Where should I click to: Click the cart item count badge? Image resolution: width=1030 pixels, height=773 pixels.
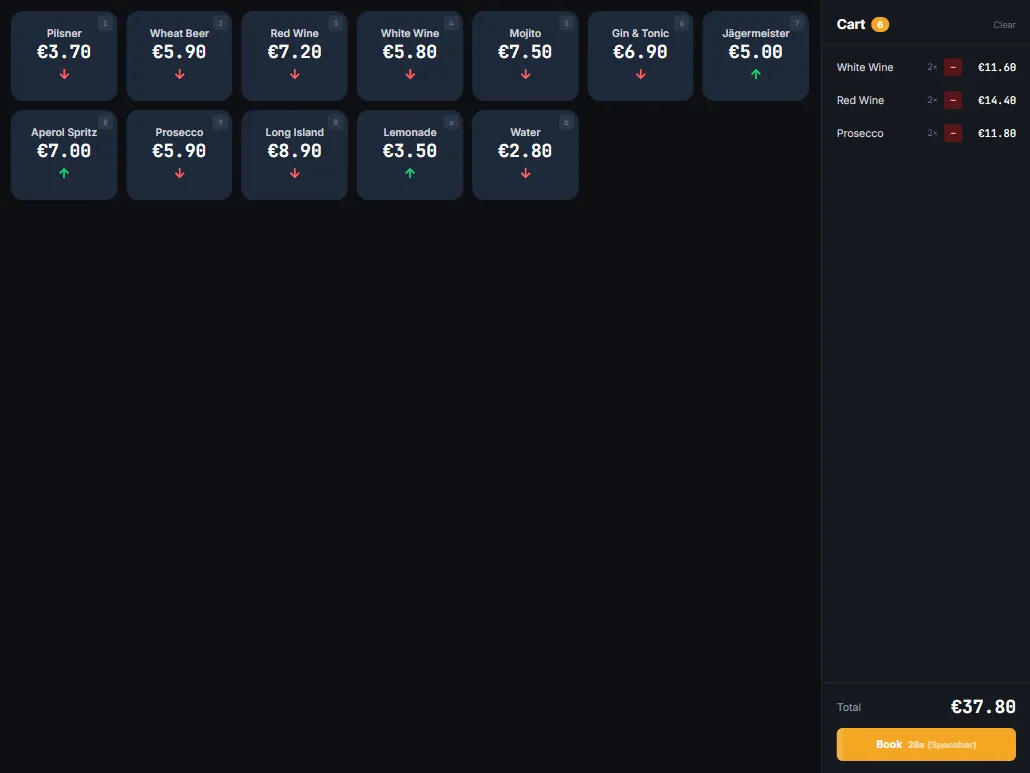(x=880, y=25)
